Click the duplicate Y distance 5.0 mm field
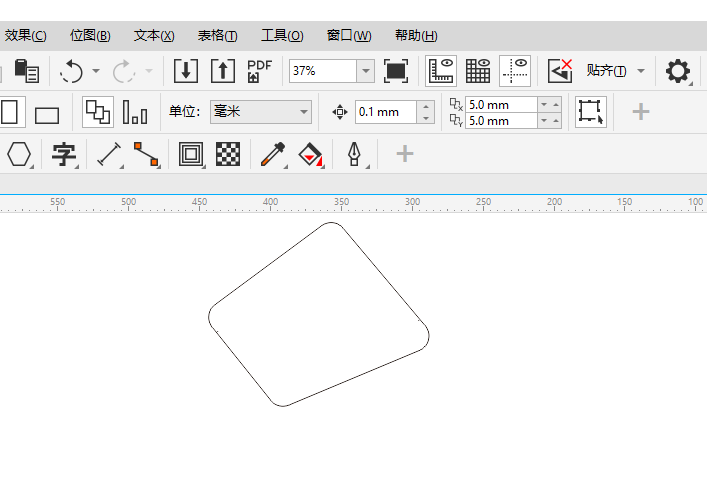Image resolution: width=707 pixels, height=485 pixels. (501, 121)
